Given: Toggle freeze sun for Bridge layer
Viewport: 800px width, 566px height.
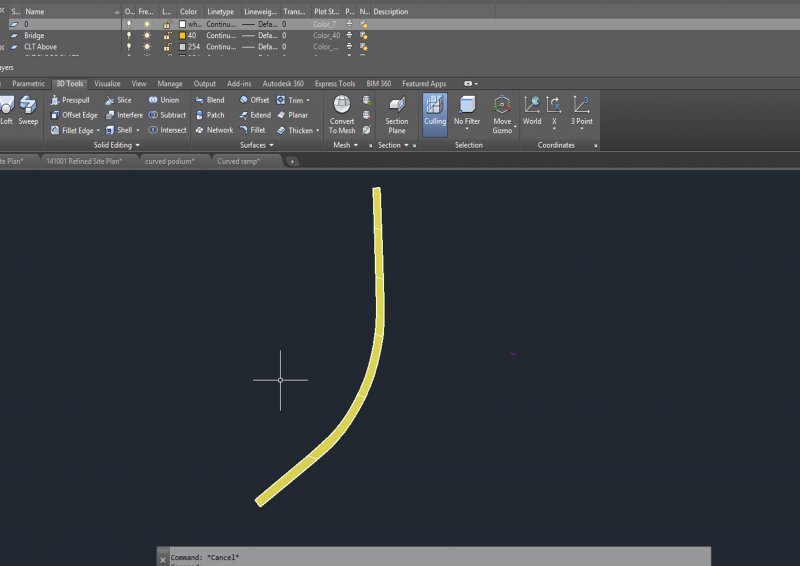Looking at the screenshot, I should [x=147, y=35].
